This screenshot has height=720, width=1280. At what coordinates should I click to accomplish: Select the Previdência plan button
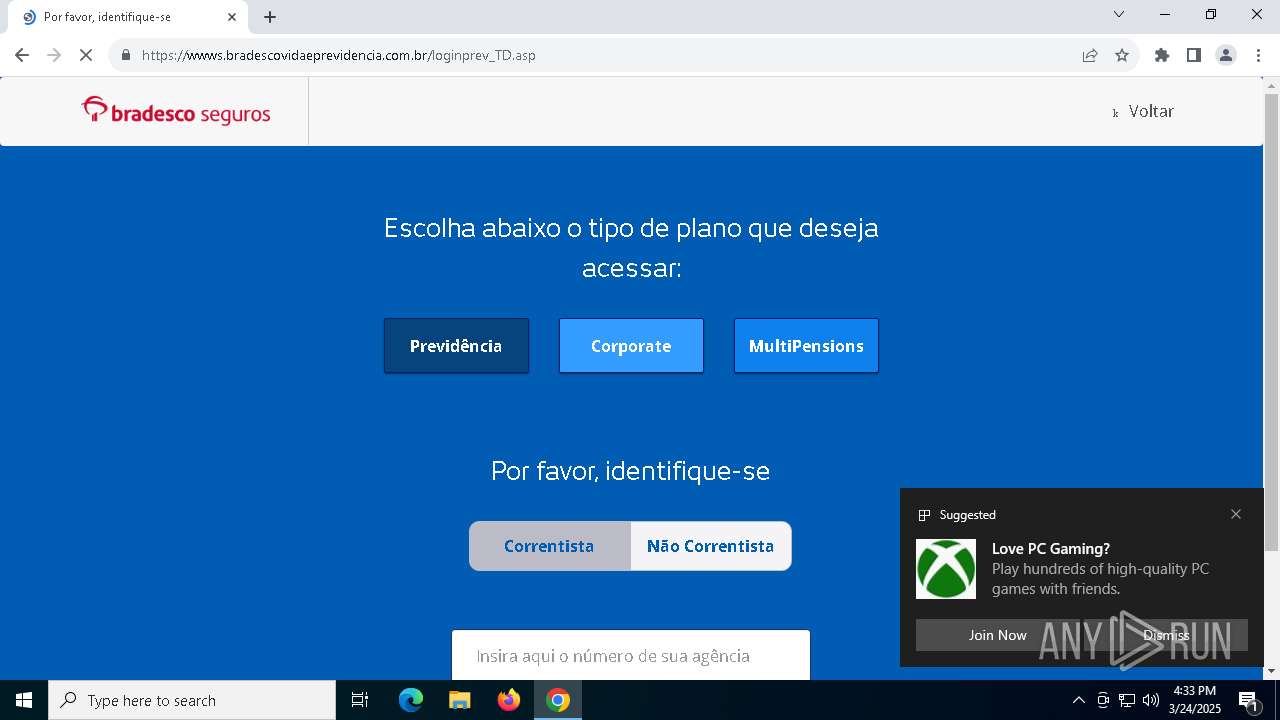click(456, 346)
